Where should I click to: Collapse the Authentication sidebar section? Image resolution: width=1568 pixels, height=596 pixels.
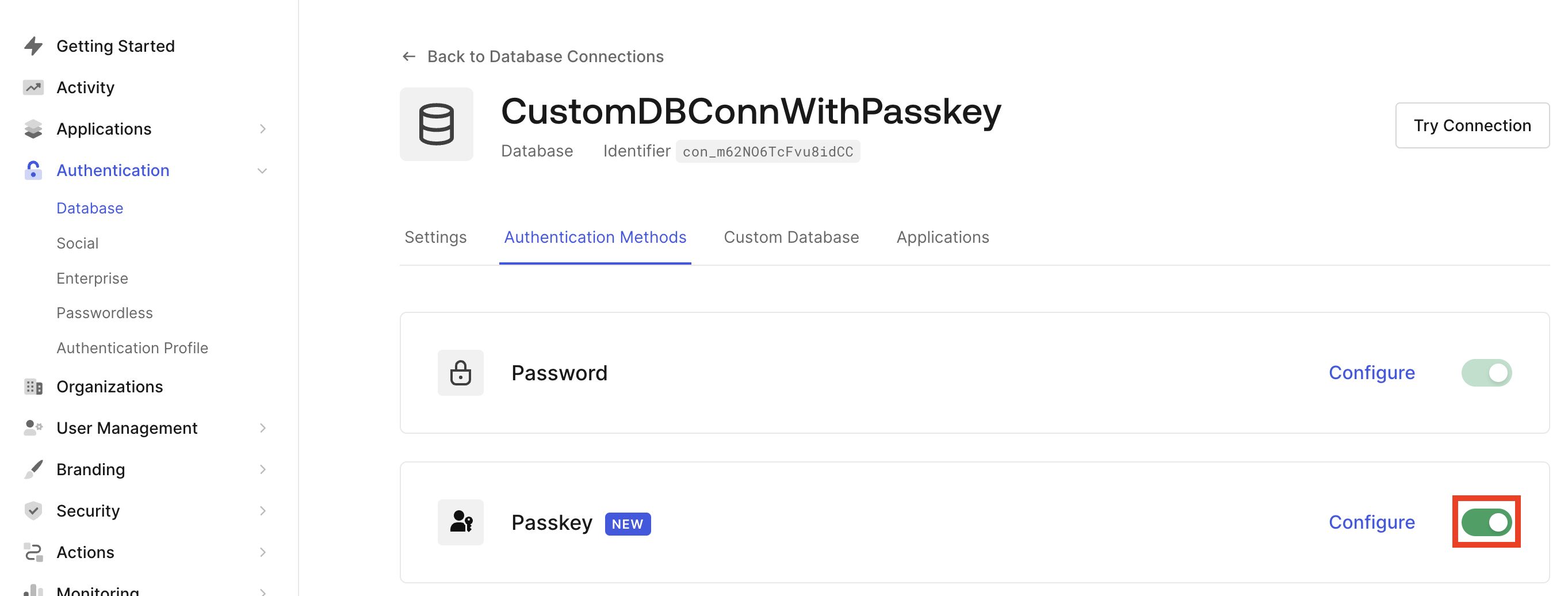point(263,171)
